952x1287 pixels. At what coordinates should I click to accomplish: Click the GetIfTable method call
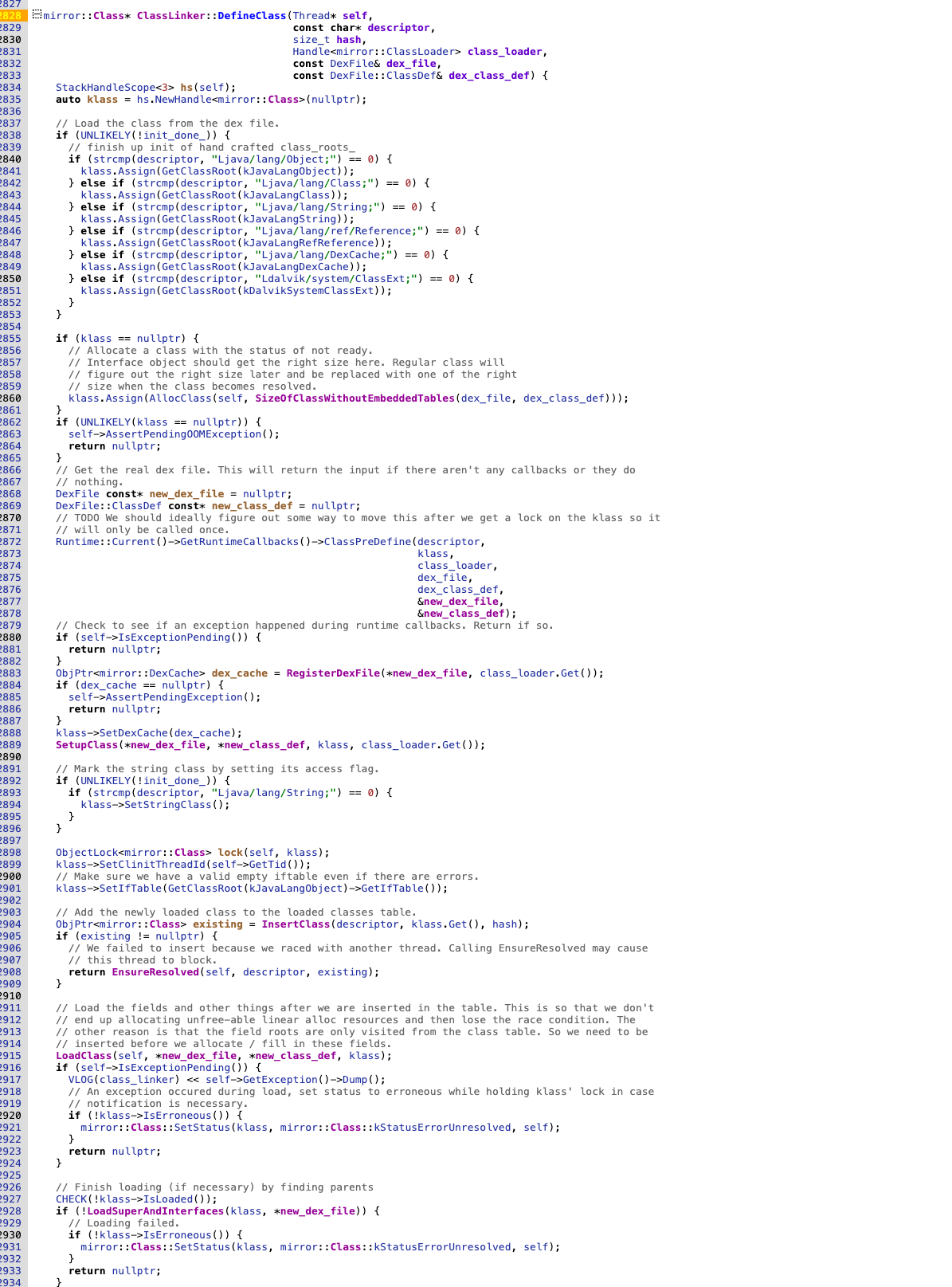tap(392, 888)
